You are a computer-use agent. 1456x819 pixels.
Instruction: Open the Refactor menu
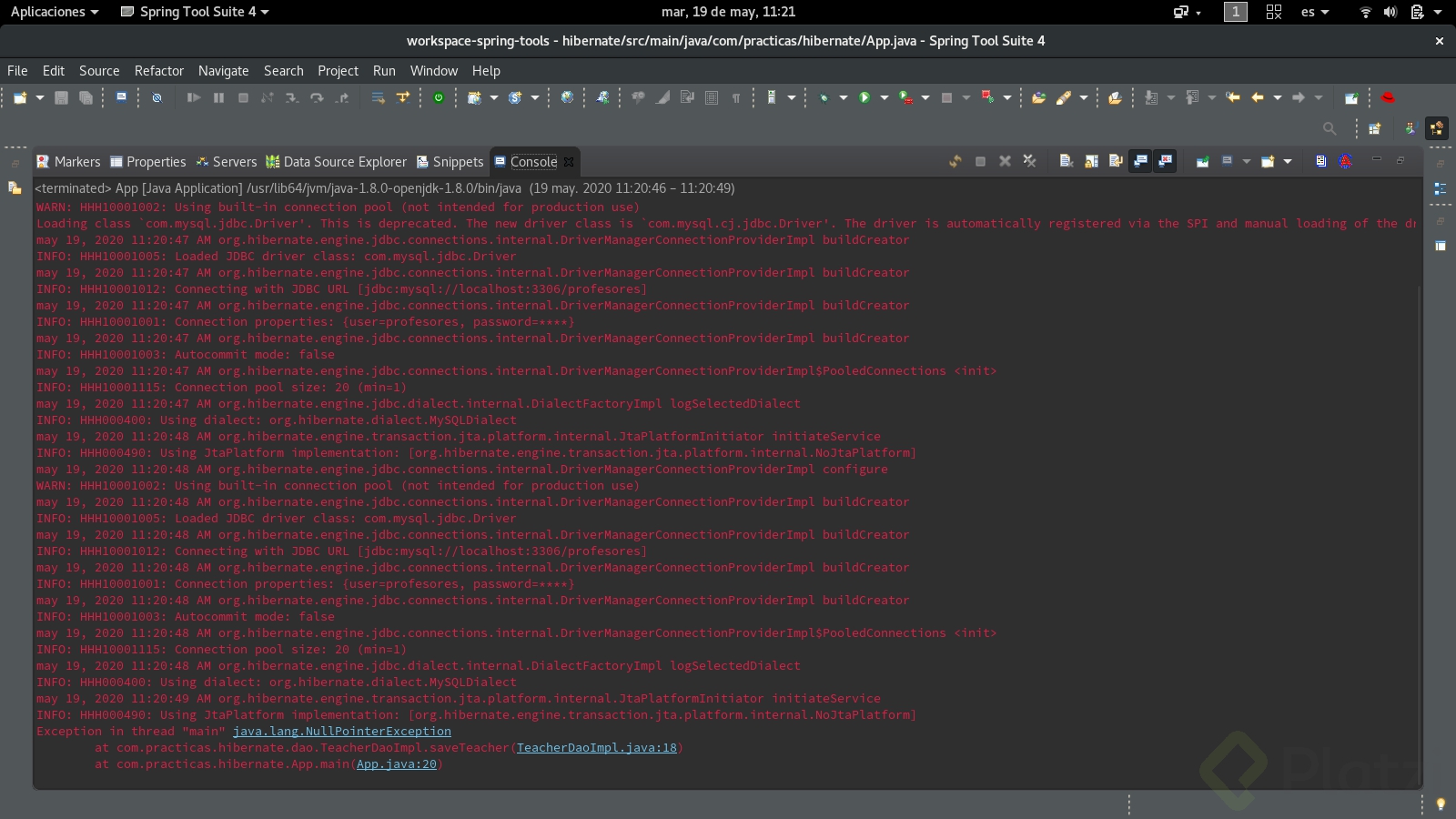point(158,71)
